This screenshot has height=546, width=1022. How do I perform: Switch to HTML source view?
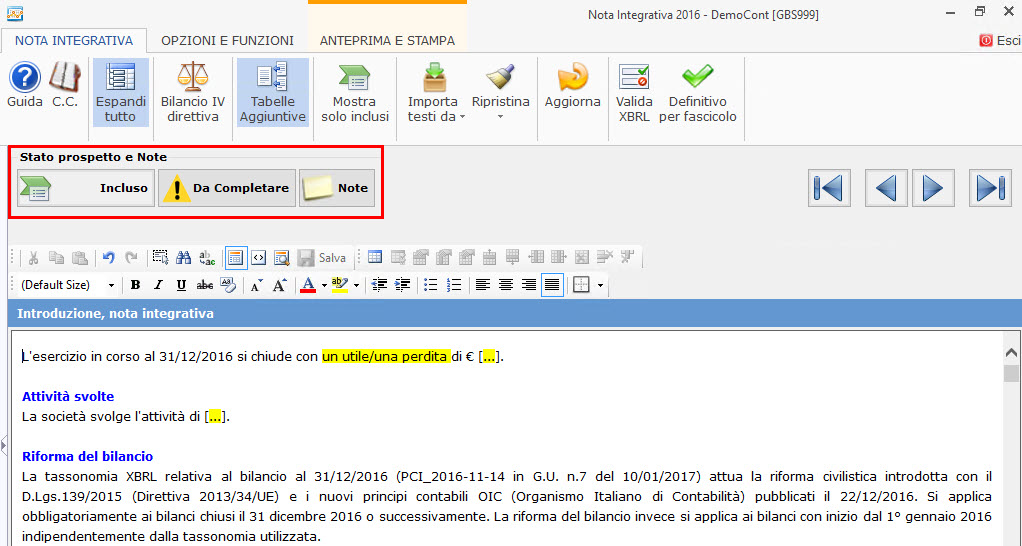click(259, 257)
